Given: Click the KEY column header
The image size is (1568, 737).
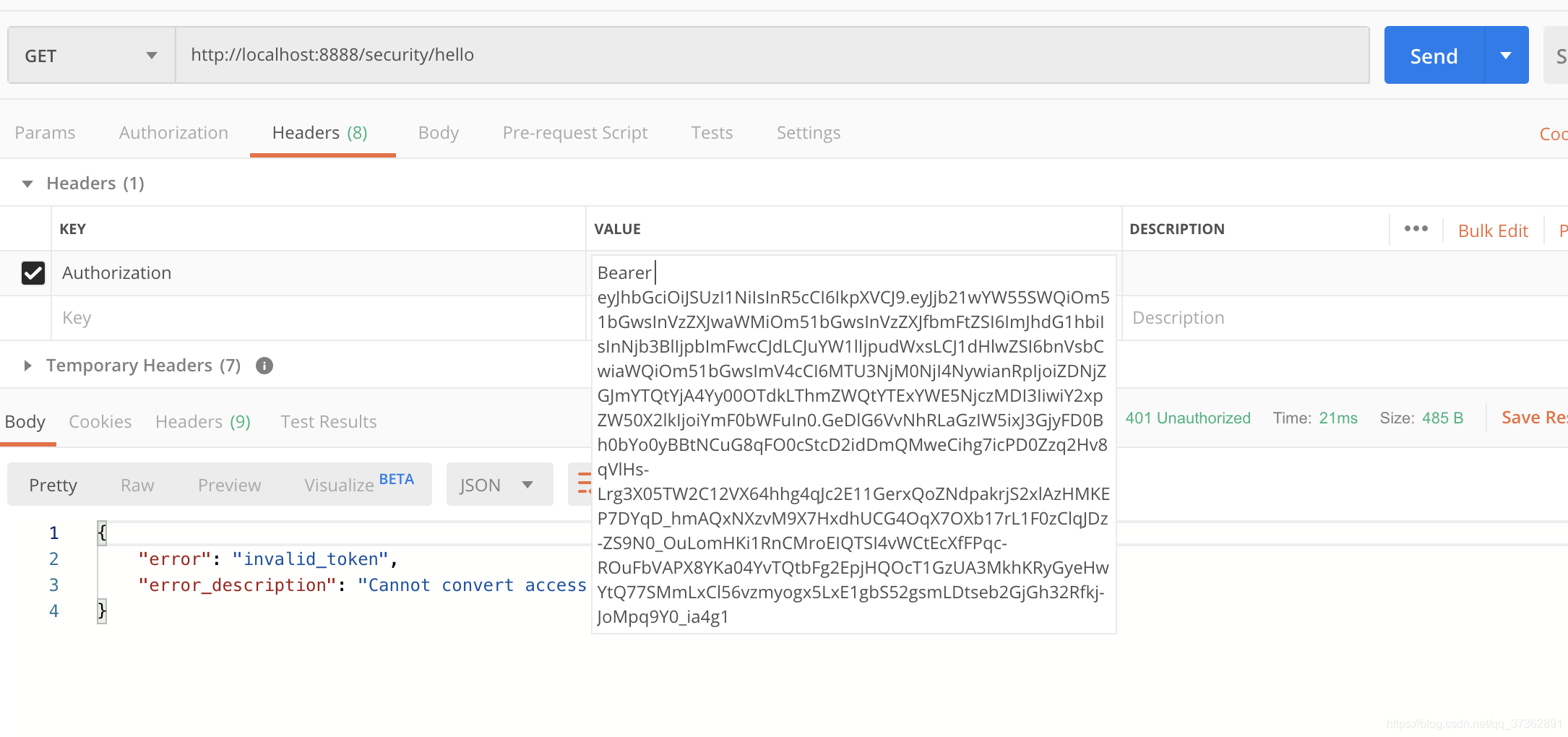Looking at the screenshot, I should (72, 229).
